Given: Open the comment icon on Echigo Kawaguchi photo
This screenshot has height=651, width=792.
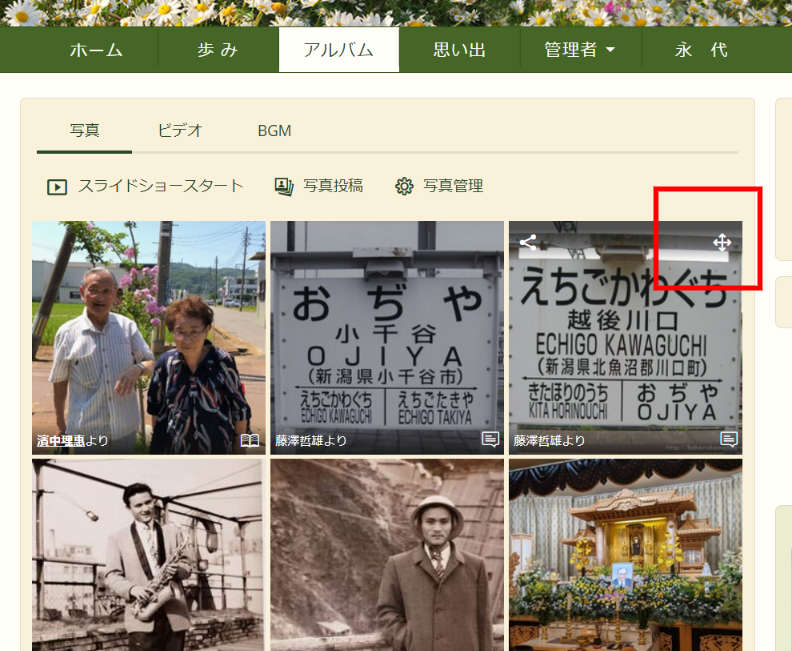Looking at the screenshot, I should [x=728, y=439].
